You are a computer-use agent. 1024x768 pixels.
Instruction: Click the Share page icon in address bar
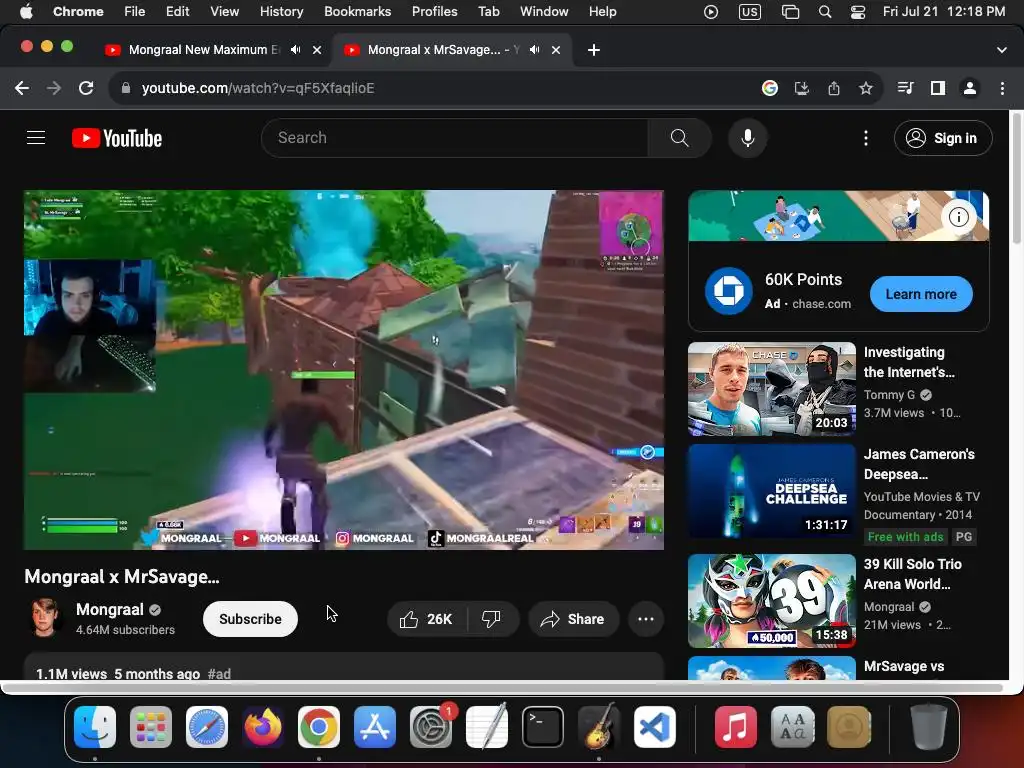[x=834, y=88]
